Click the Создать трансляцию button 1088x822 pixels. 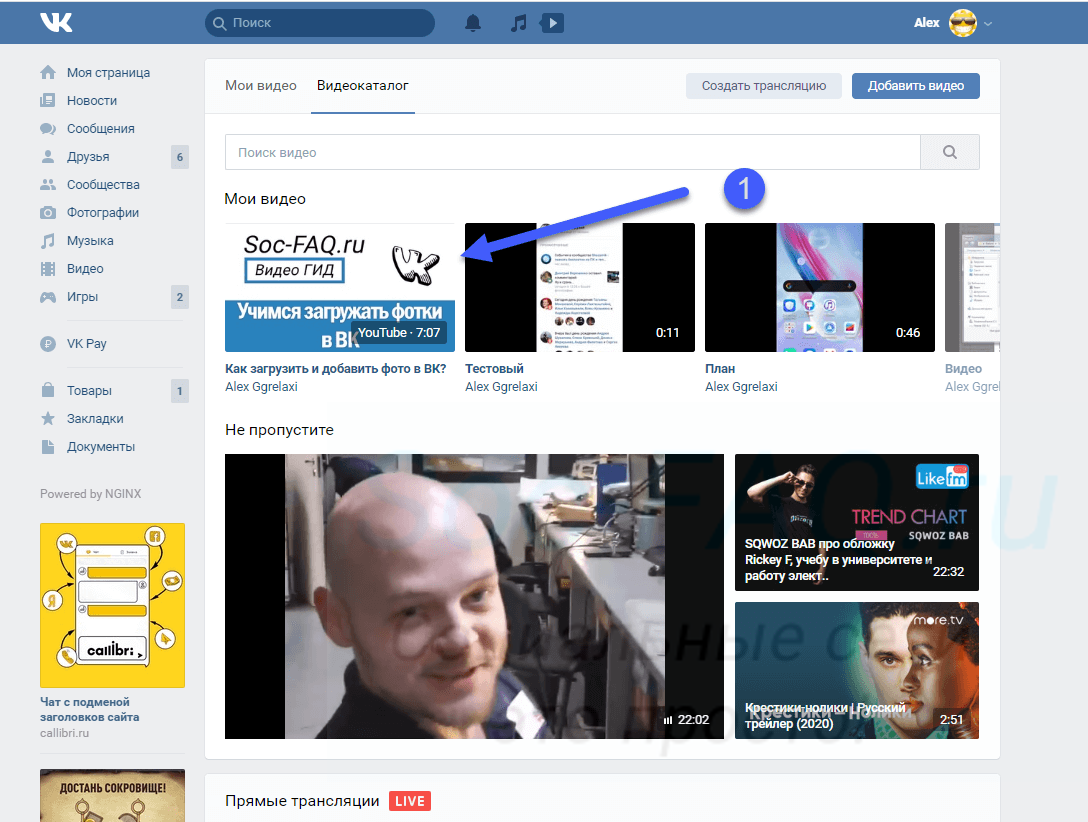coord(764,85)
